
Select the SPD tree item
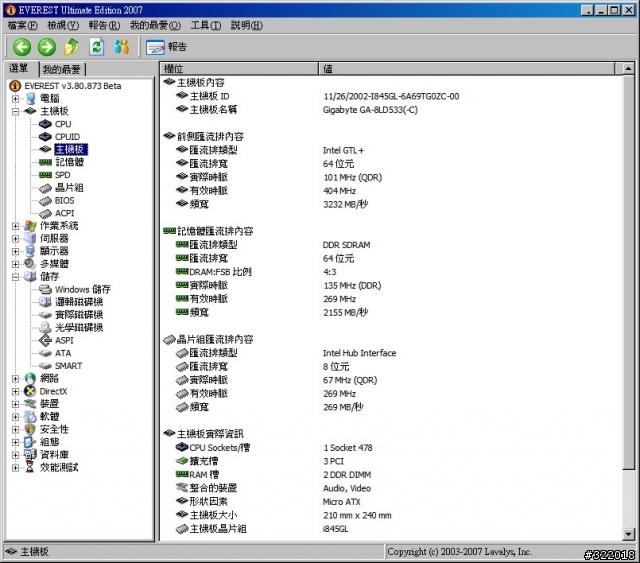coord(62,175)
